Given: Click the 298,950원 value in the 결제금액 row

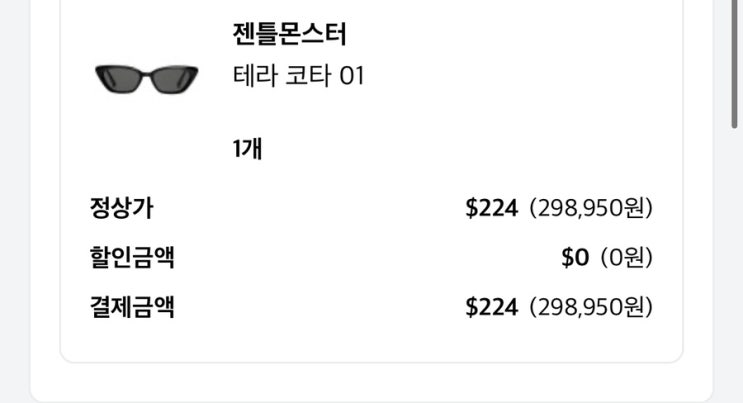Looking at the screenshot, I should 591,306.
